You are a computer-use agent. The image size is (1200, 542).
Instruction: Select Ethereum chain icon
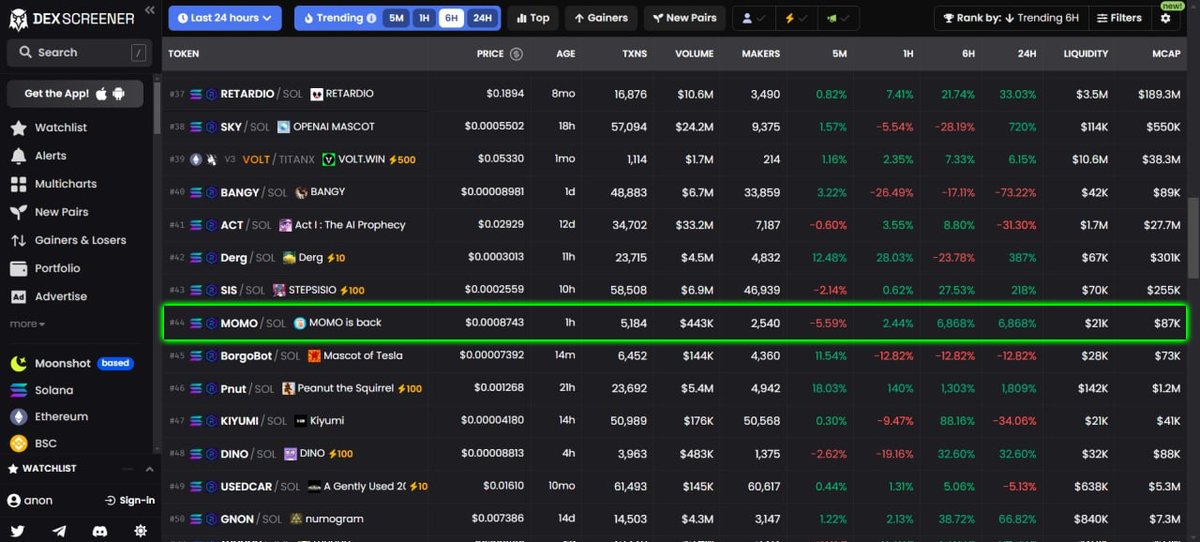pos(18,416)
